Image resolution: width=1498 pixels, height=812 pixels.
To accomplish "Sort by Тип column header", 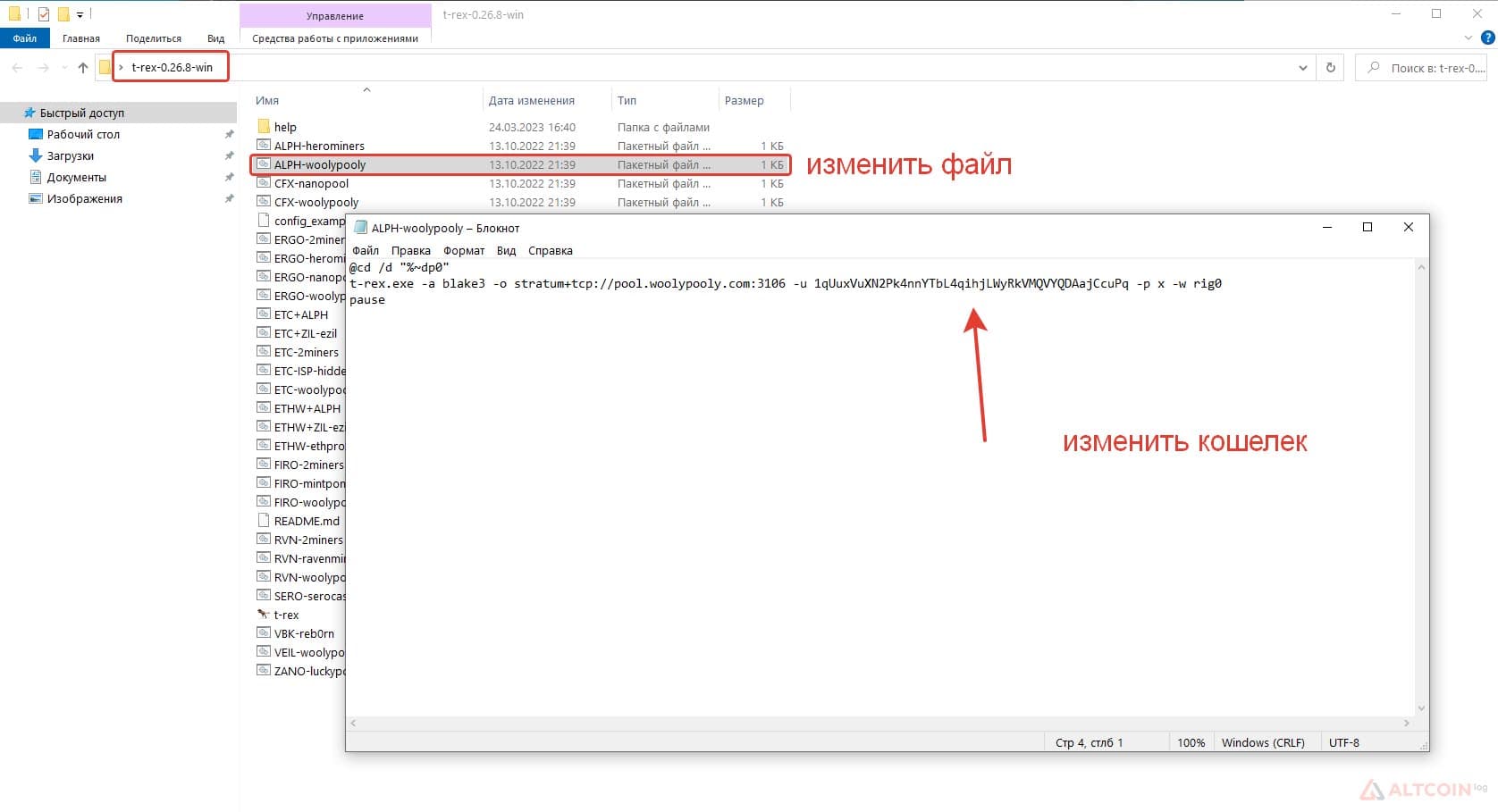I will coord(627,101).
